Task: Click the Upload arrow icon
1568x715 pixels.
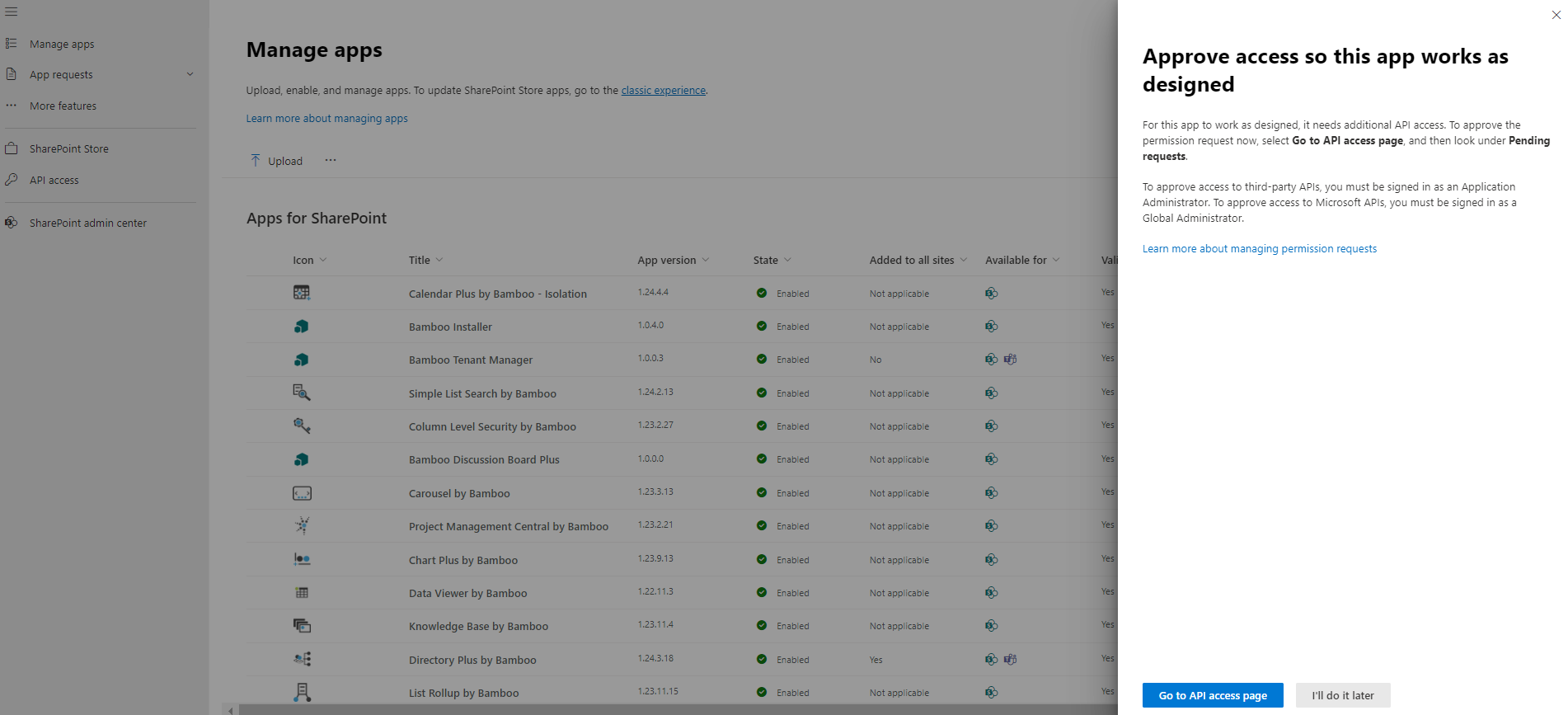Action: [x=256, y=160]
